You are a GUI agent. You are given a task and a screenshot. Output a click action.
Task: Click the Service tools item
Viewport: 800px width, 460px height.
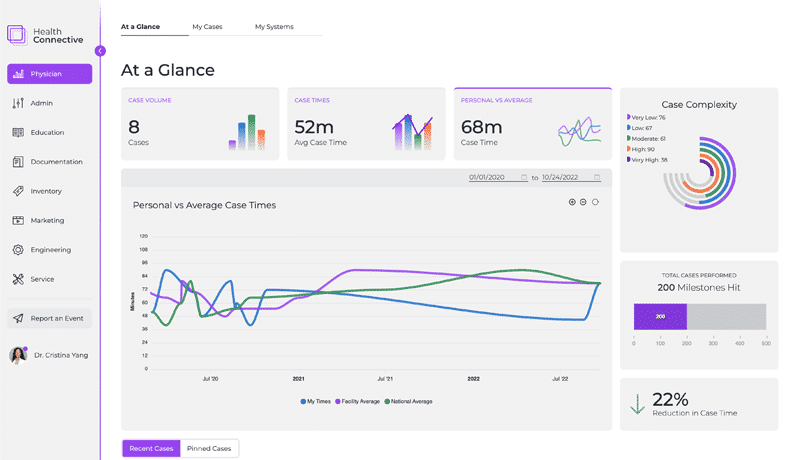[42, 279]
